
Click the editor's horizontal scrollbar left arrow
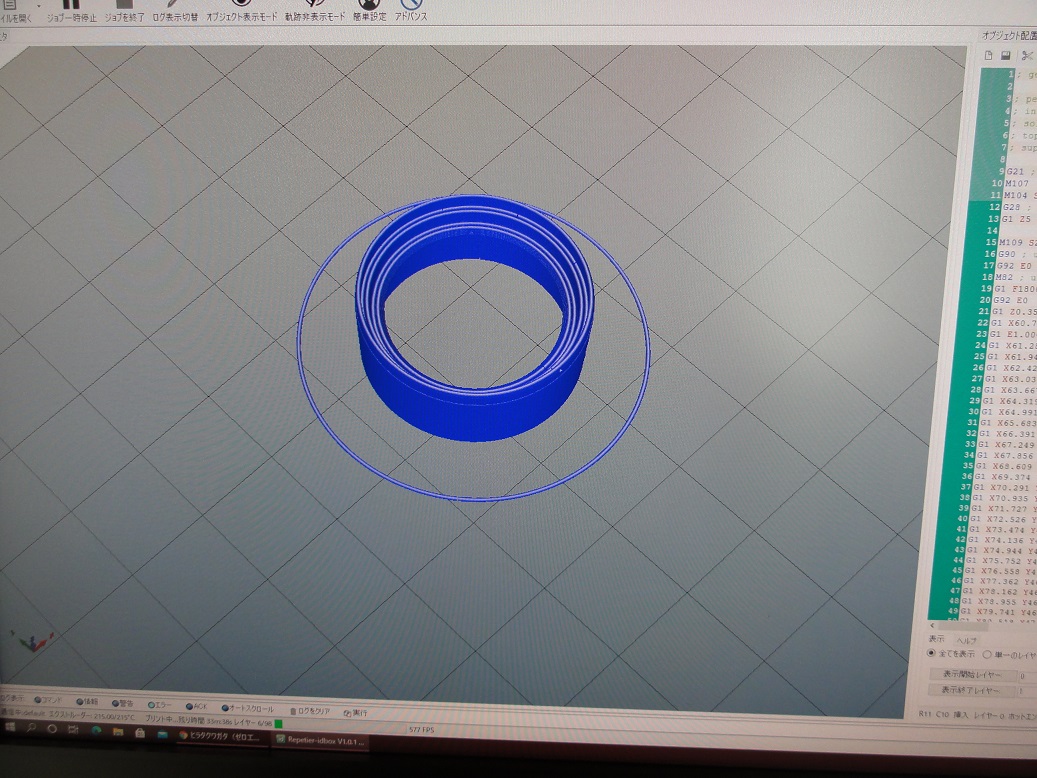pyautogui.click(x=933, y=625)
